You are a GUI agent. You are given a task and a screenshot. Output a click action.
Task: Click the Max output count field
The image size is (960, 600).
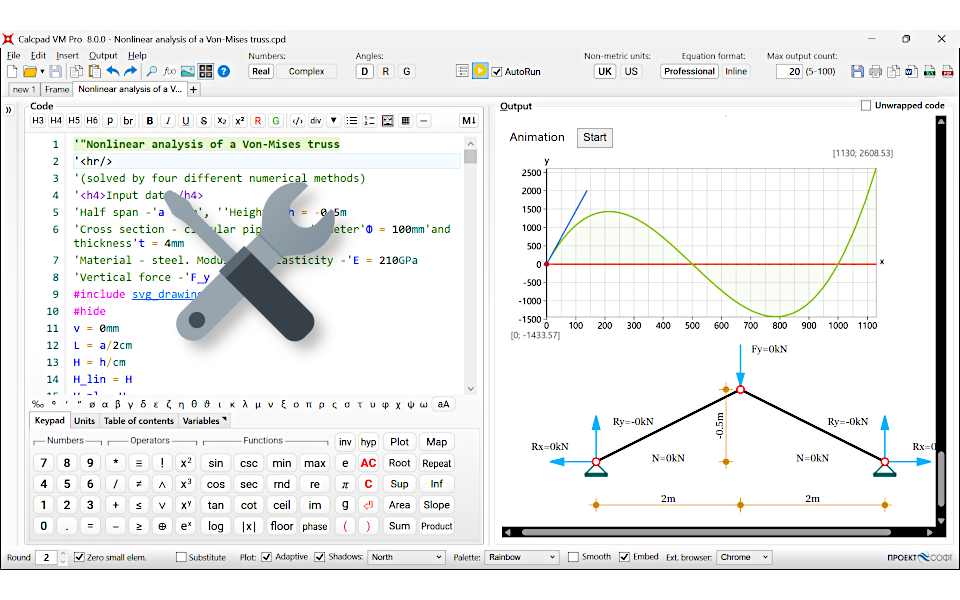point(790,71)
